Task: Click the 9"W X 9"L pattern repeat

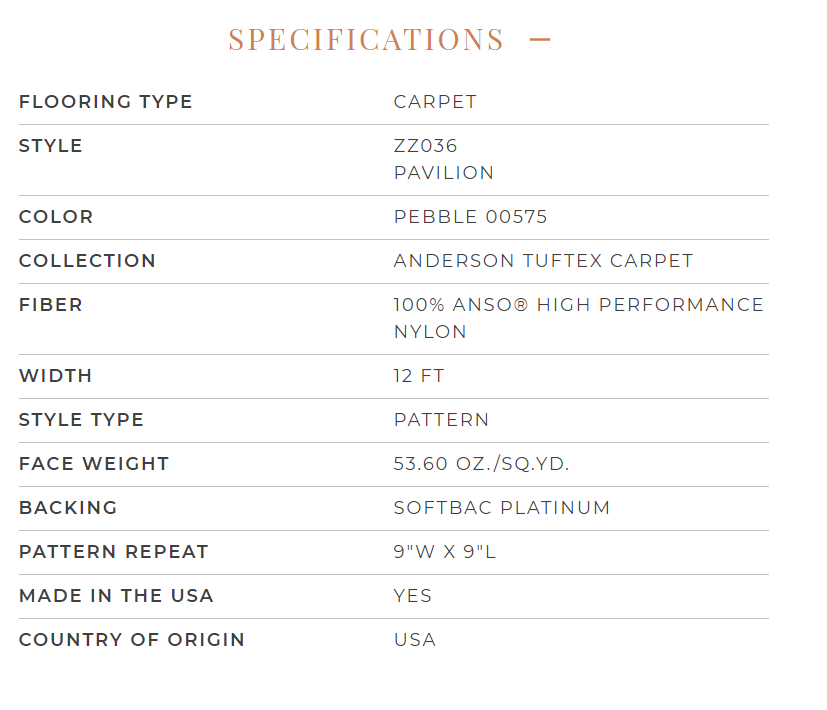Action: tap(445, 552)
